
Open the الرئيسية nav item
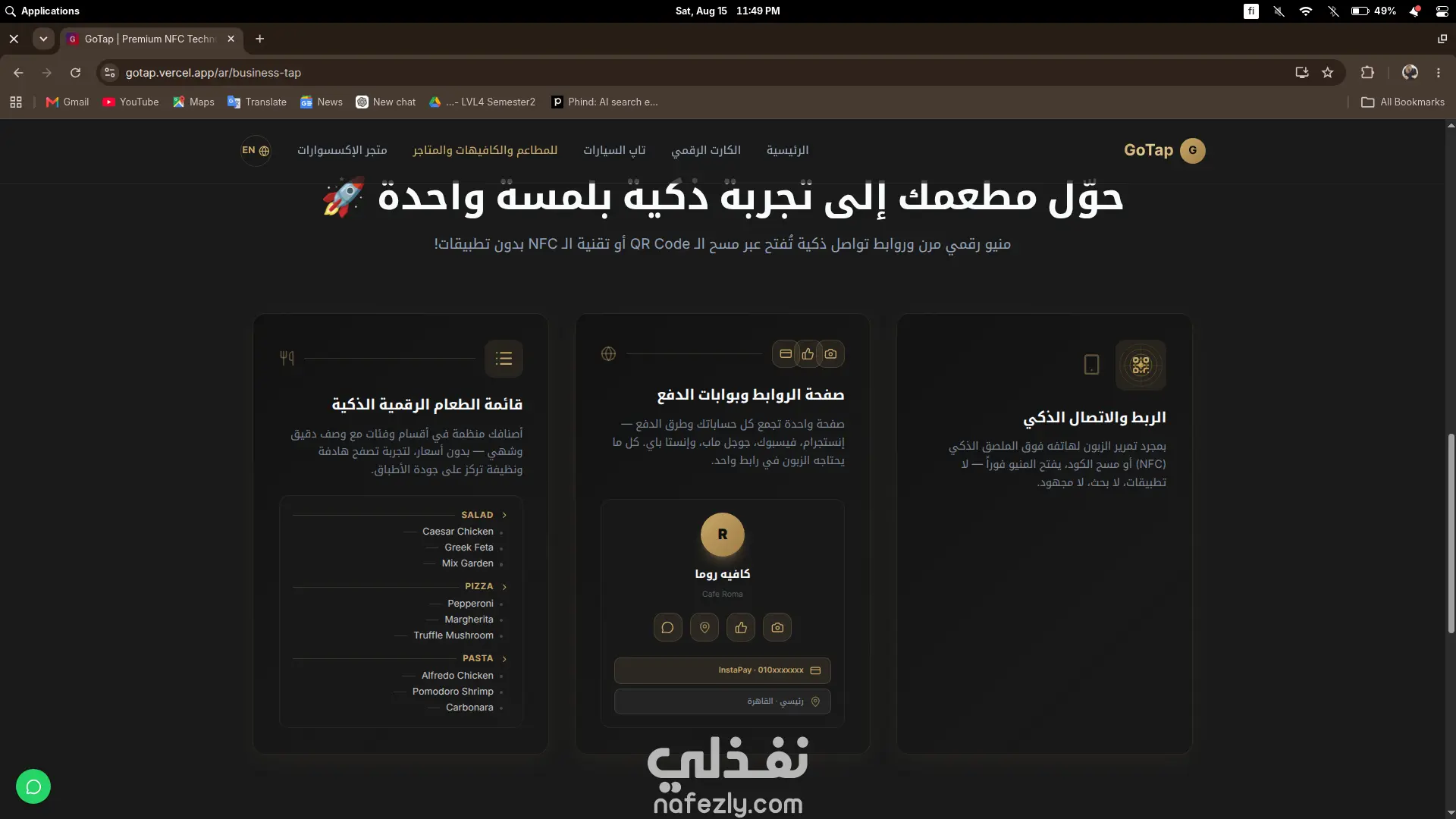coord(787,150)
